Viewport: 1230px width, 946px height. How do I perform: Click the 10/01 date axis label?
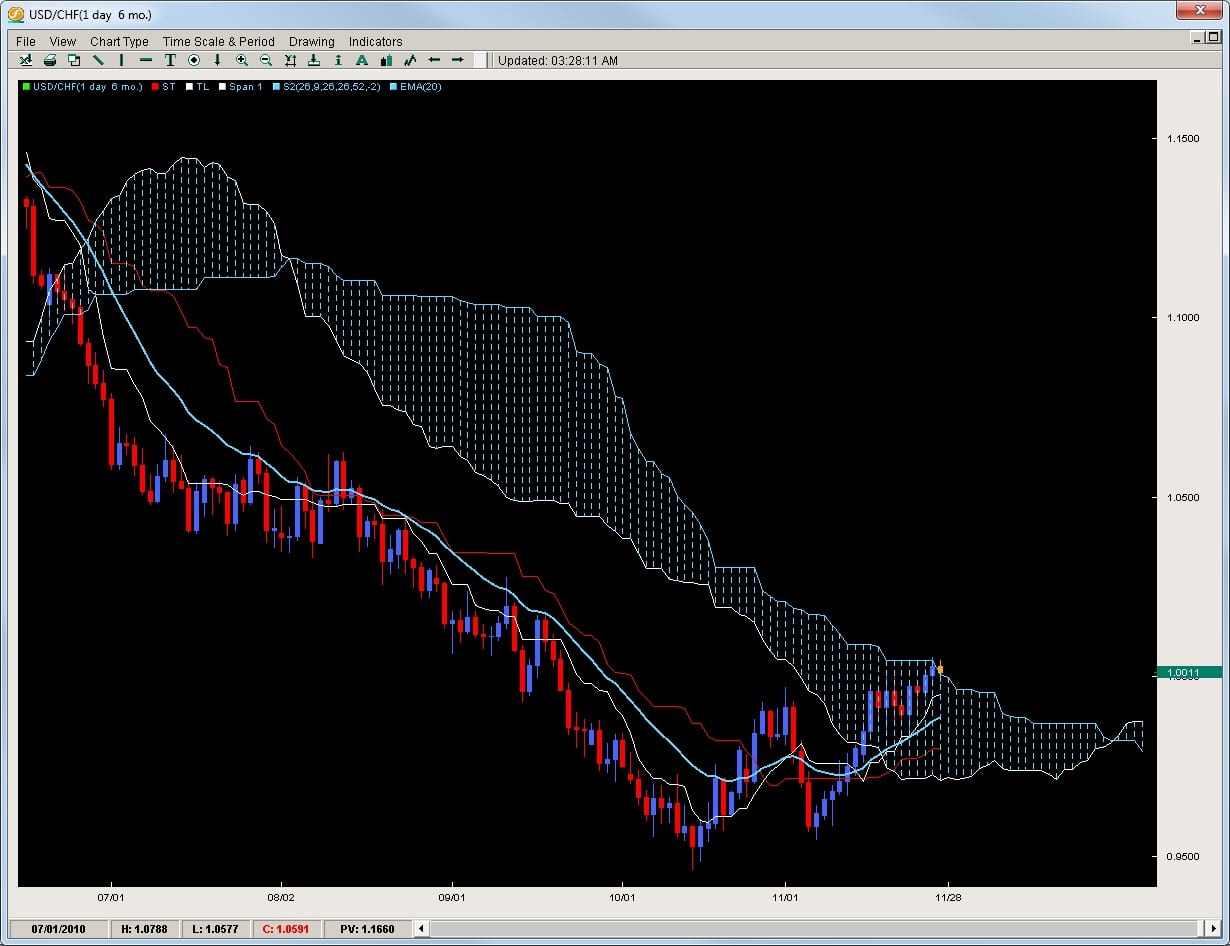click(x=623, y=898)
